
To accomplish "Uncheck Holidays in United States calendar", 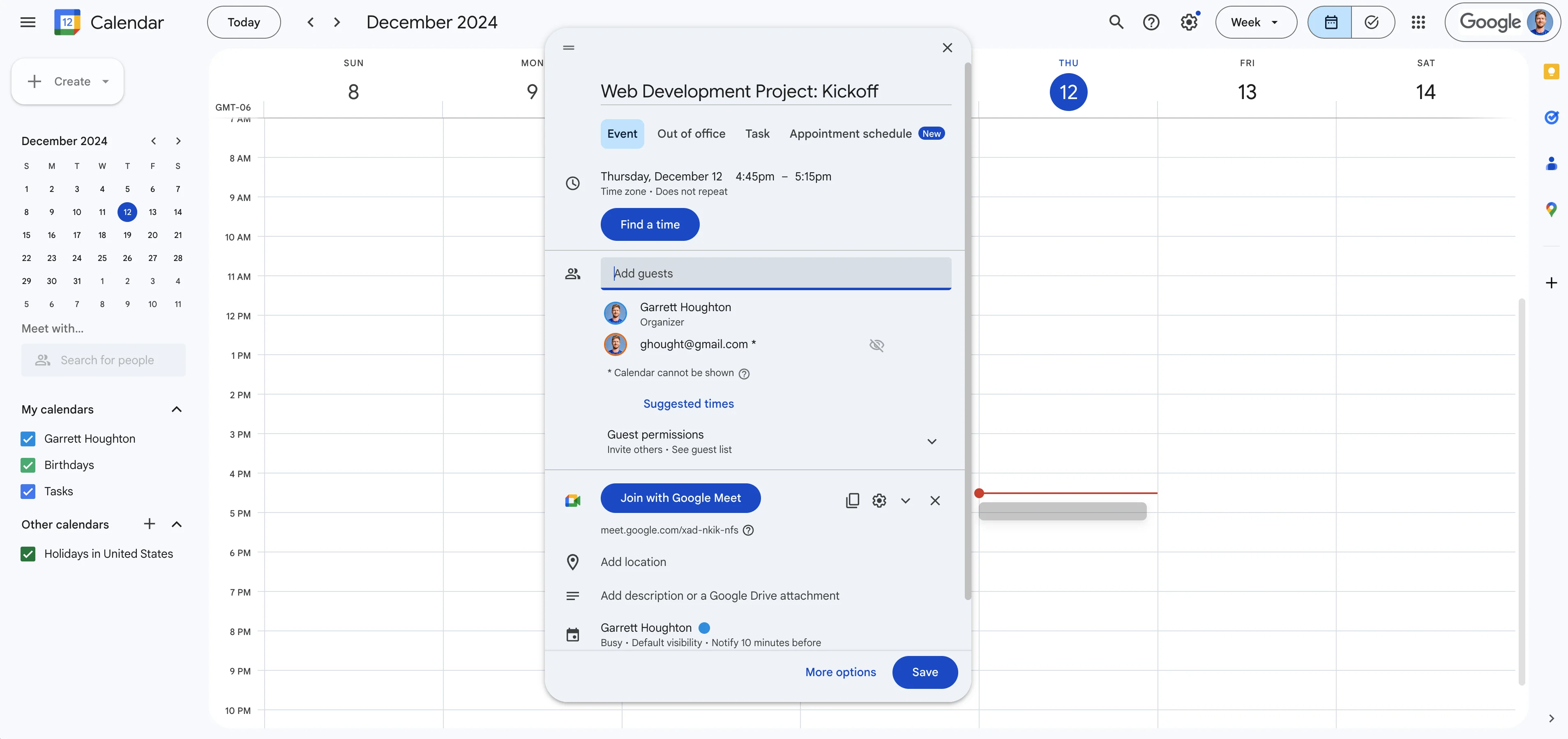I will pyautogui.click(x=28, y=554).
